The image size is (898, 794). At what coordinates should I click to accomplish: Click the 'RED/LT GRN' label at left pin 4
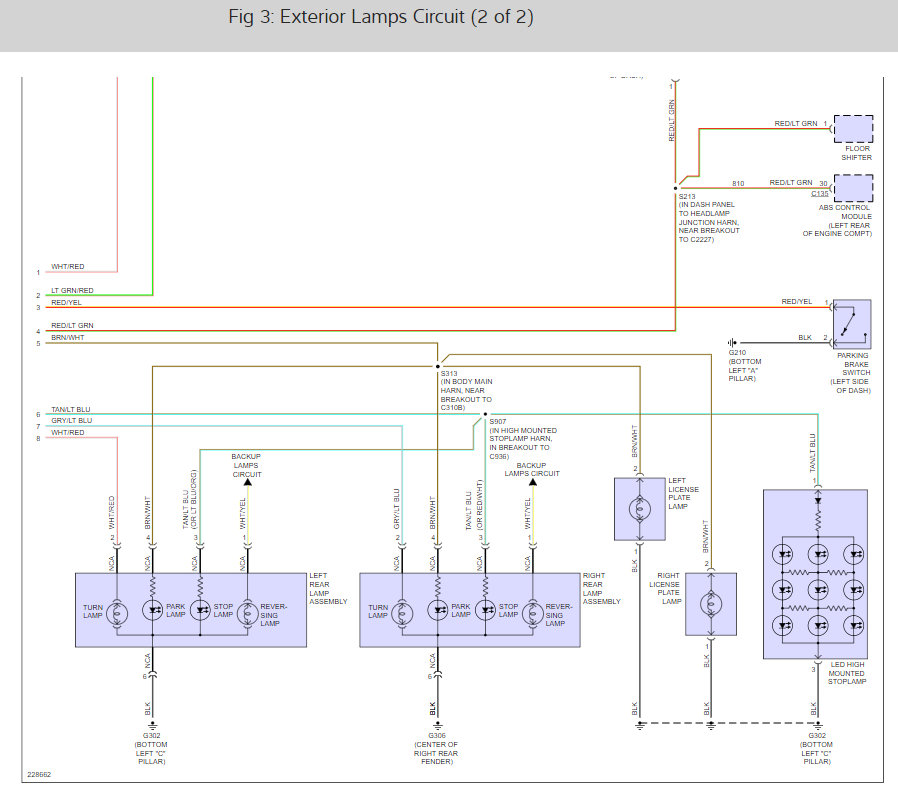pos(72,325)
